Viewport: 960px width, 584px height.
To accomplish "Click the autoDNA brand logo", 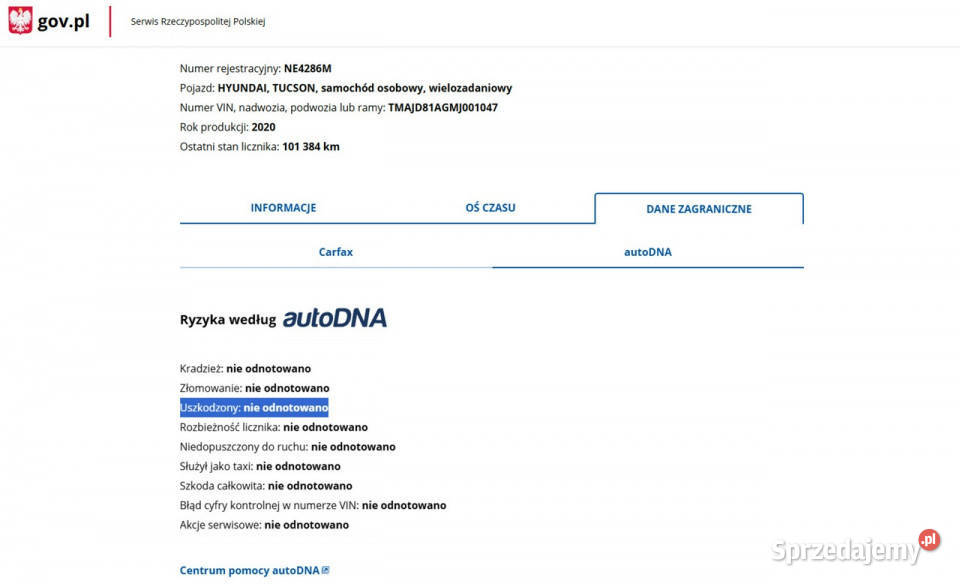I will 335,318.
